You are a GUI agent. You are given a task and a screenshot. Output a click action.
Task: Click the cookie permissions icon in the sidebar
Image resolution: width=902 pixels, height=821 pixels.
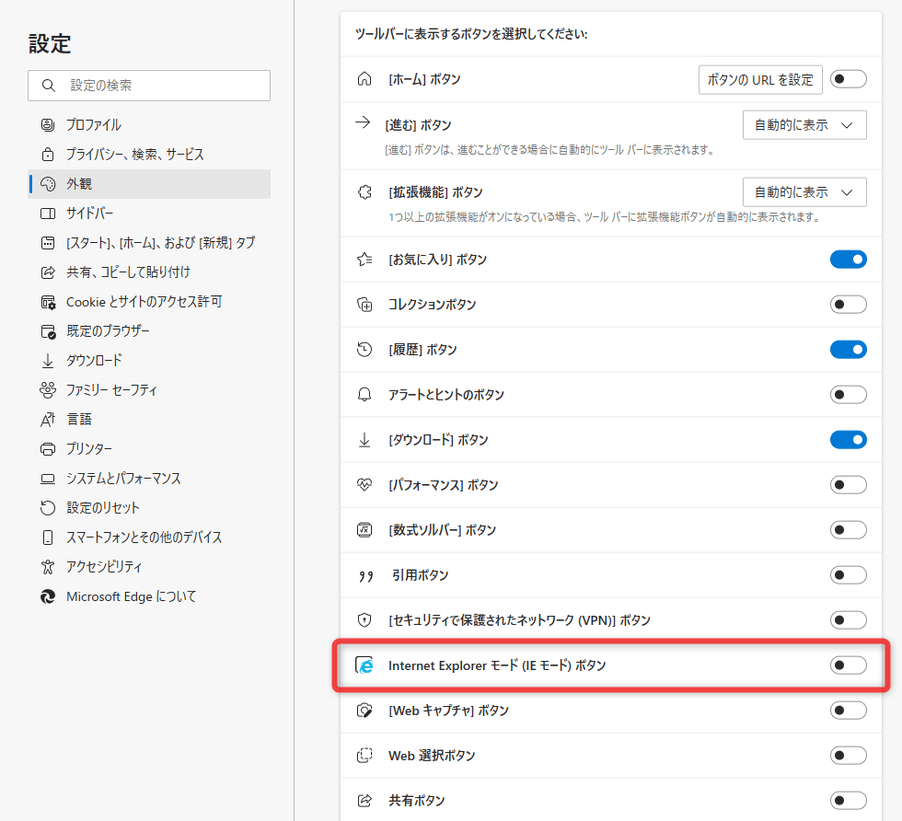click(48, 302)
